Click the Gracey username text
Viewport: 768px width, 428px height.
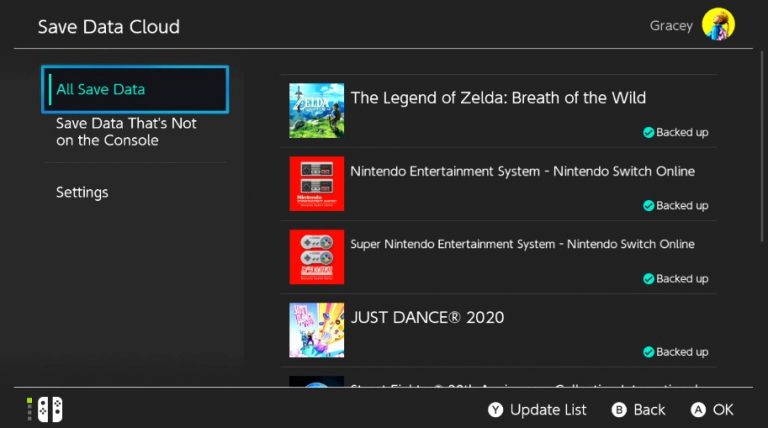pyautogui.click(x=671, y=25)
